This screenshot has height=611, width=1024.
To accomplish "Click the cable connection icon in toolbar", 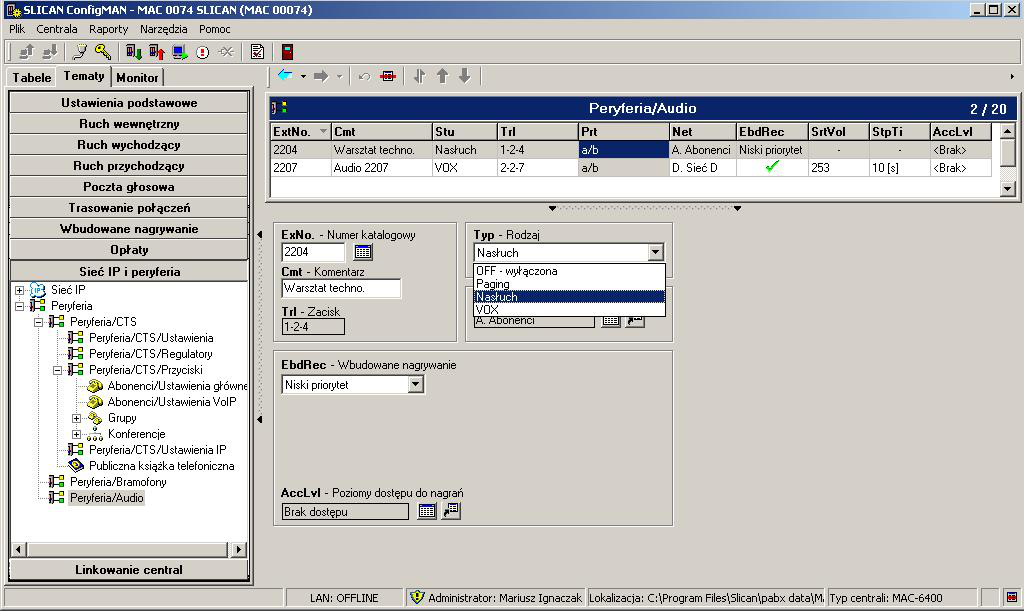I will [x=80, y=52].
